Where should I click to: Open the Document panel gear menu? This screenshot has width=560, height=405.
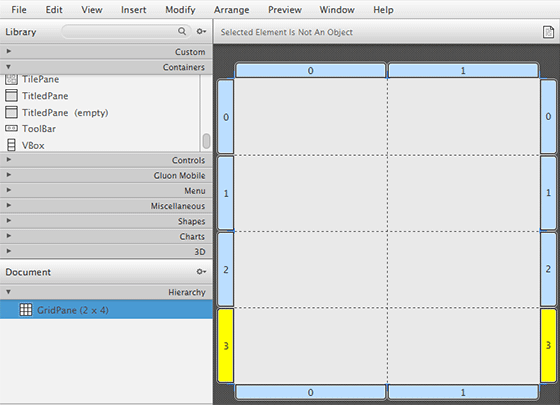tap(201, 272)
